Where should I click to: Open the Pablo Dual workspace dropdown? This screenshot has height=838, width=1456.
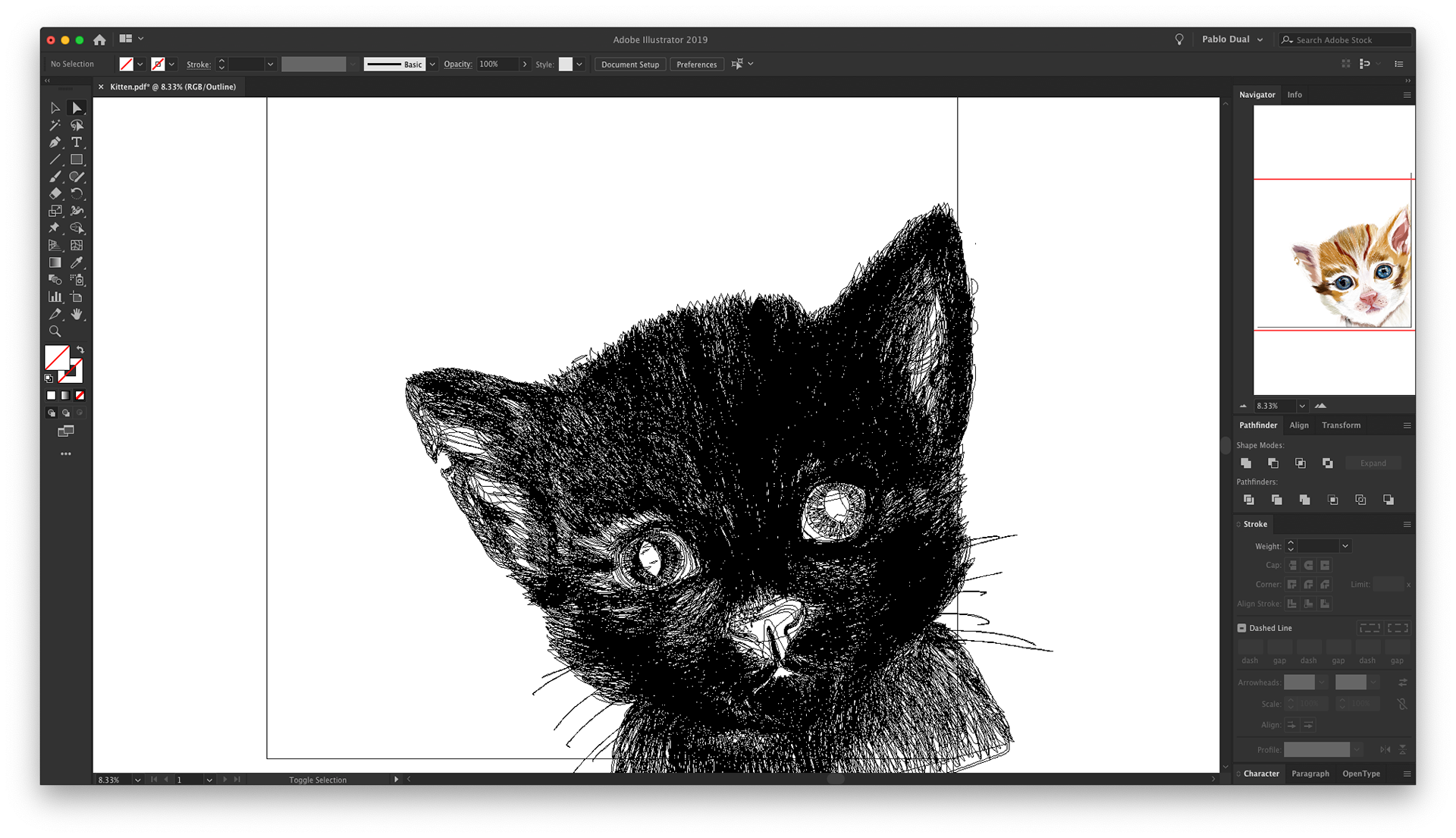pos(1260,39)
